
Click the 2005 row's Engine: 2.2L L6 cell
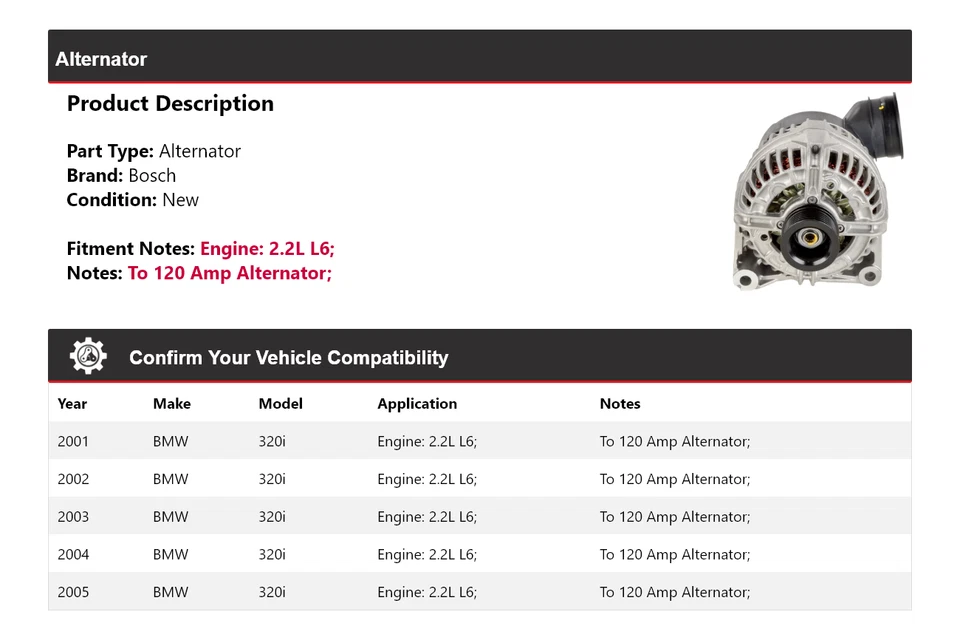pyautogui.click(x=427, y=592)
